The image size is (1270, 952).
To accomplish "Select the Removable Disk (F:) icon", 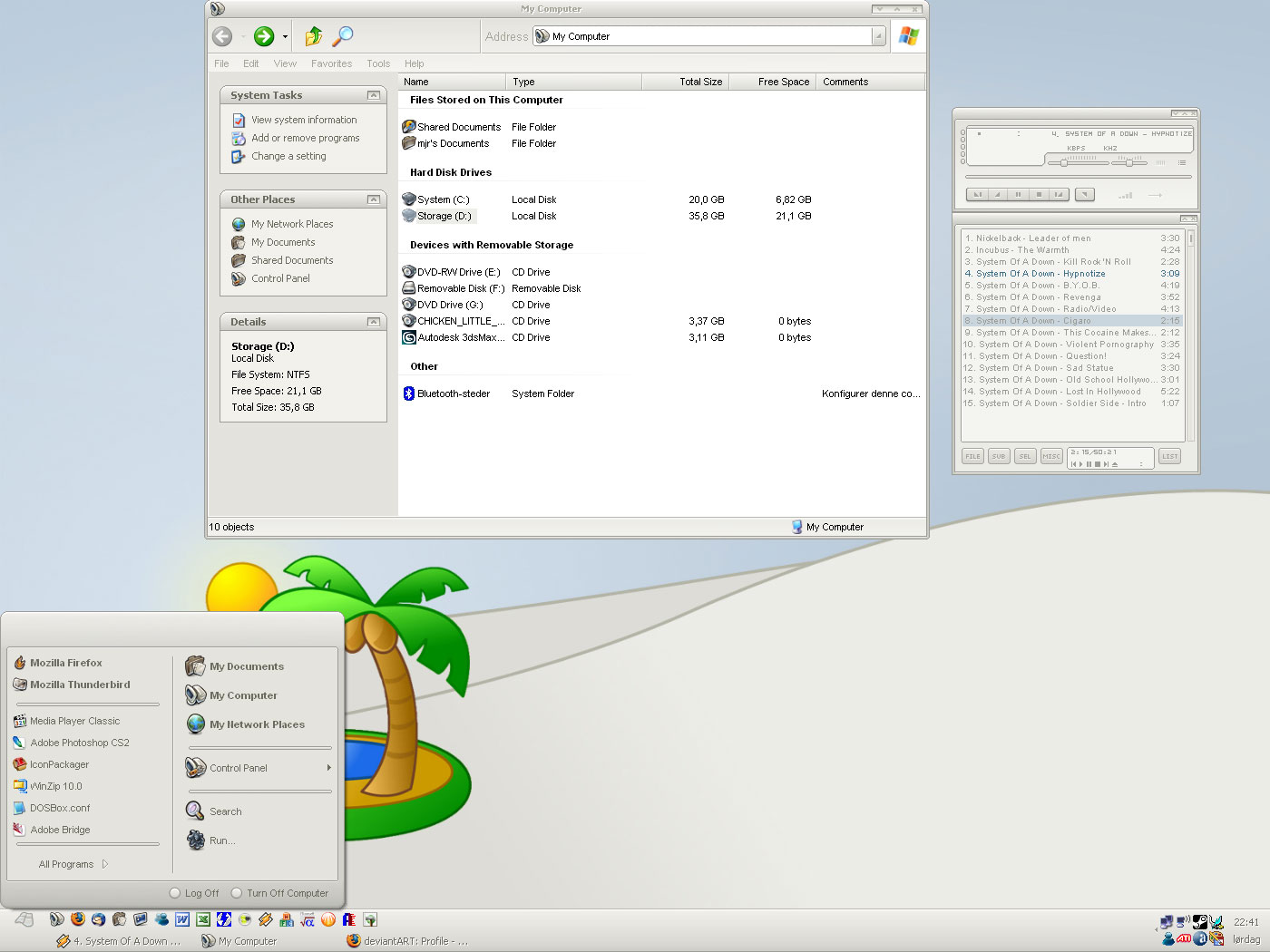I will point(409,288).
